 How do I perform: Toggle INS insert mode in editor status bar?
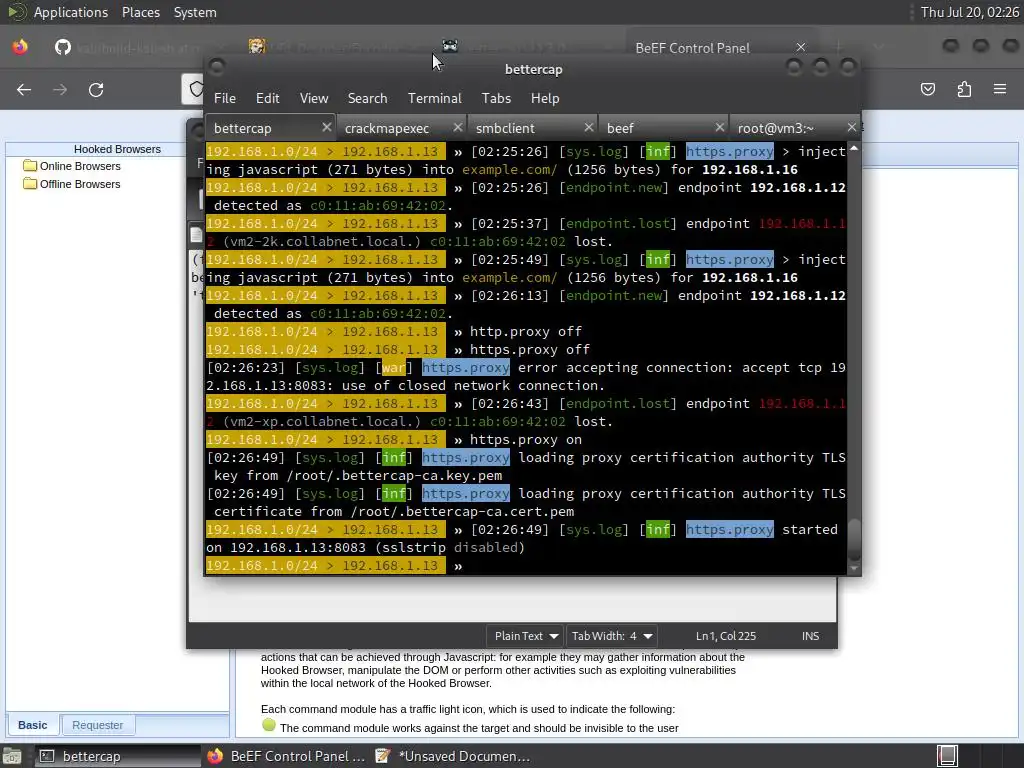810,635
